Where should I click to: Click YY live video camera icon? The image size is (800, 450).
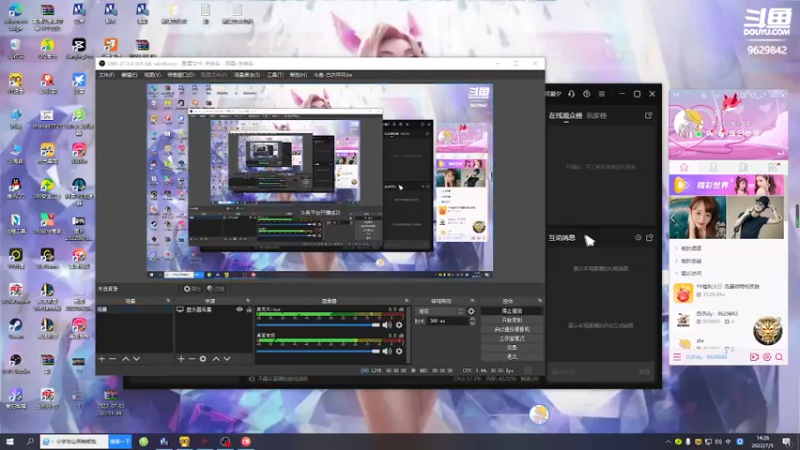point(755,357)
